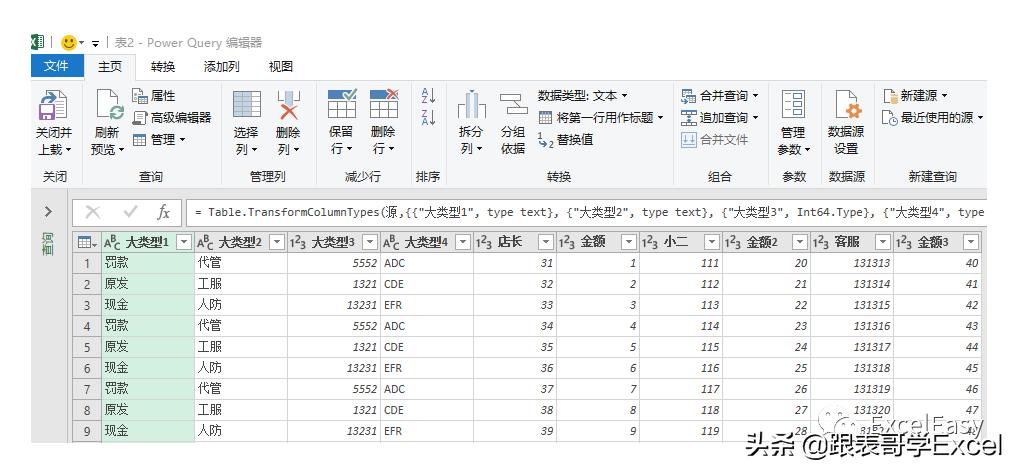
Task: Select row number 5 header
Action: click(87, 347)
